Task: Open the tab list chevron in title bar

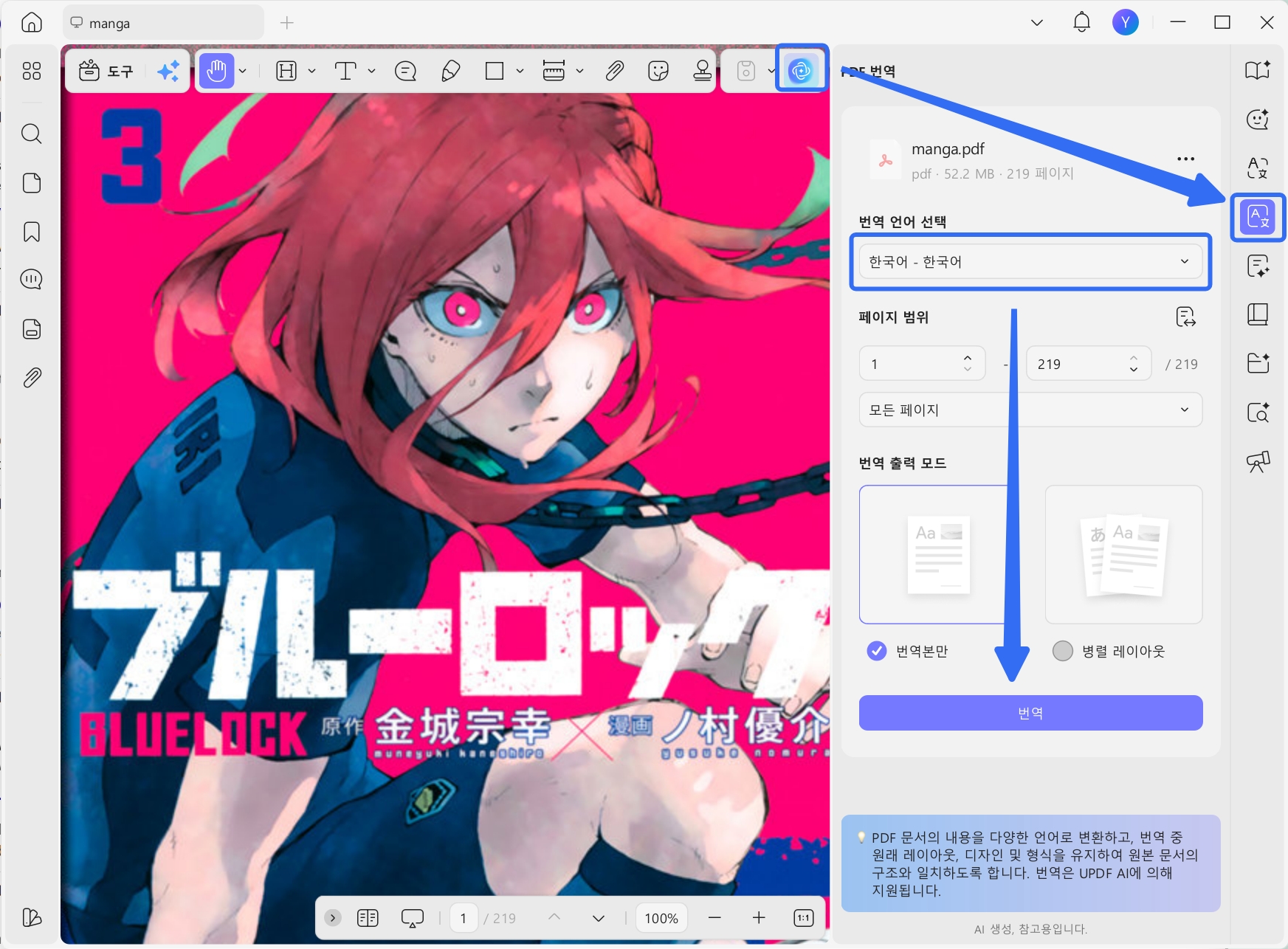Action: pos(1037,23)
